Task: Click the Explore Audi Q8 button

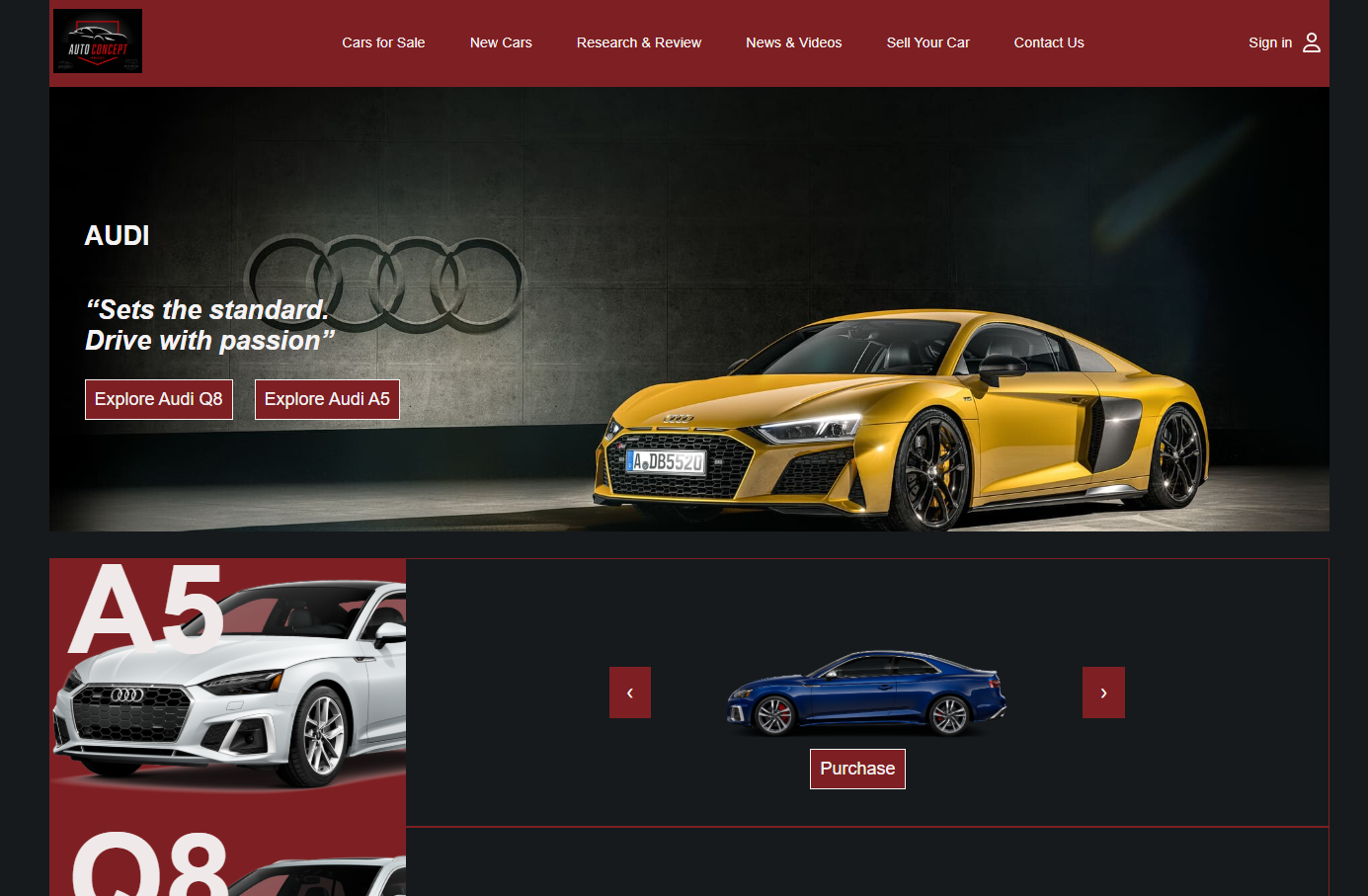Action: tap(159, 399)
